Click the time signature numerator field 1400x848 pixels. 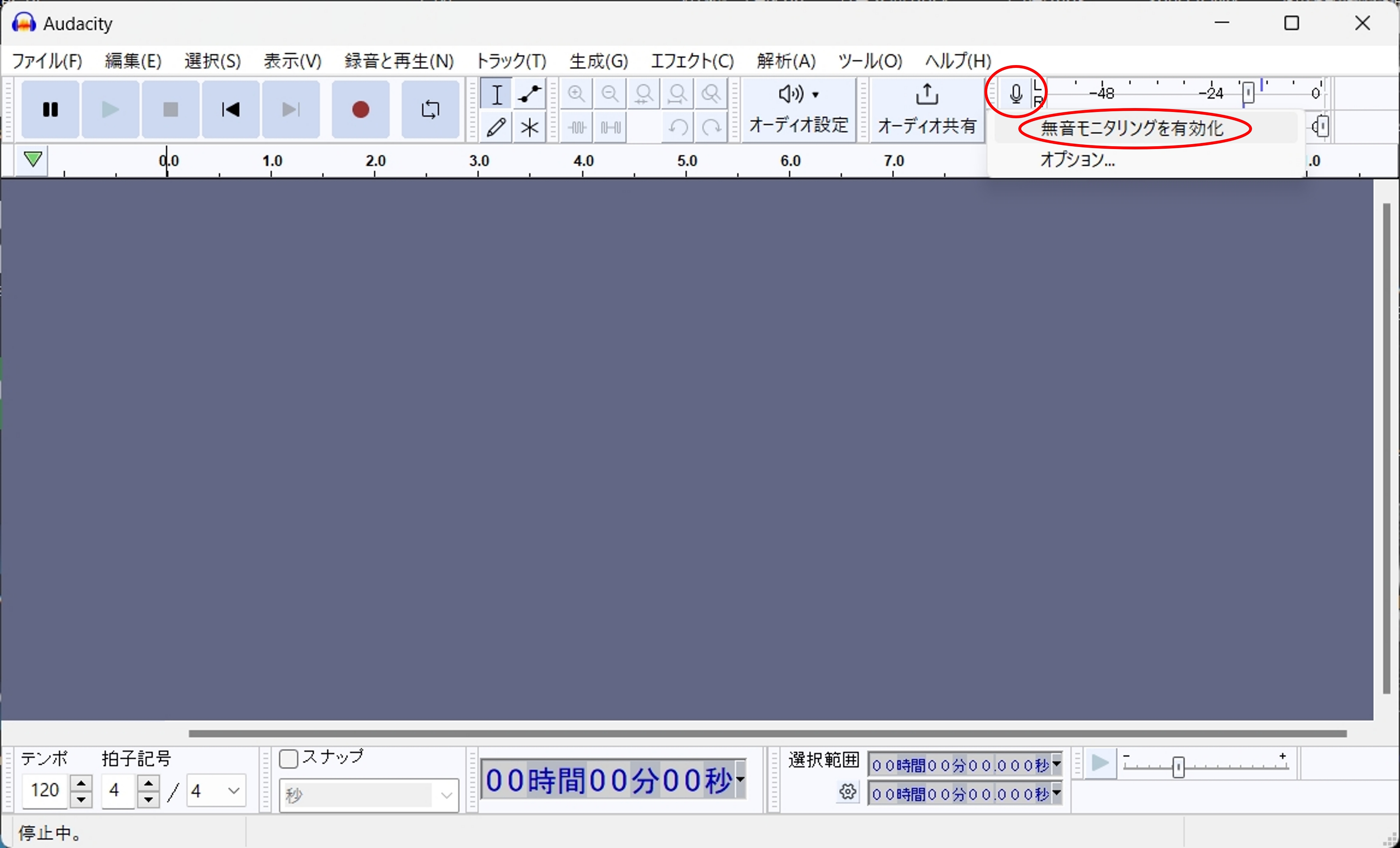click(x=118, y=790)
